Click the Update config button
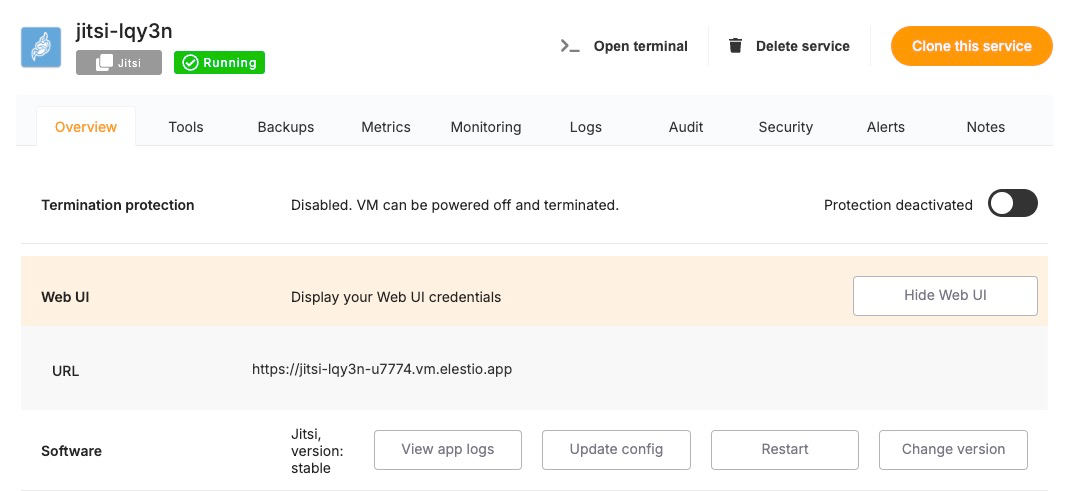The image size is (1068, 491). pyautogui.click(x=616, y=449)
